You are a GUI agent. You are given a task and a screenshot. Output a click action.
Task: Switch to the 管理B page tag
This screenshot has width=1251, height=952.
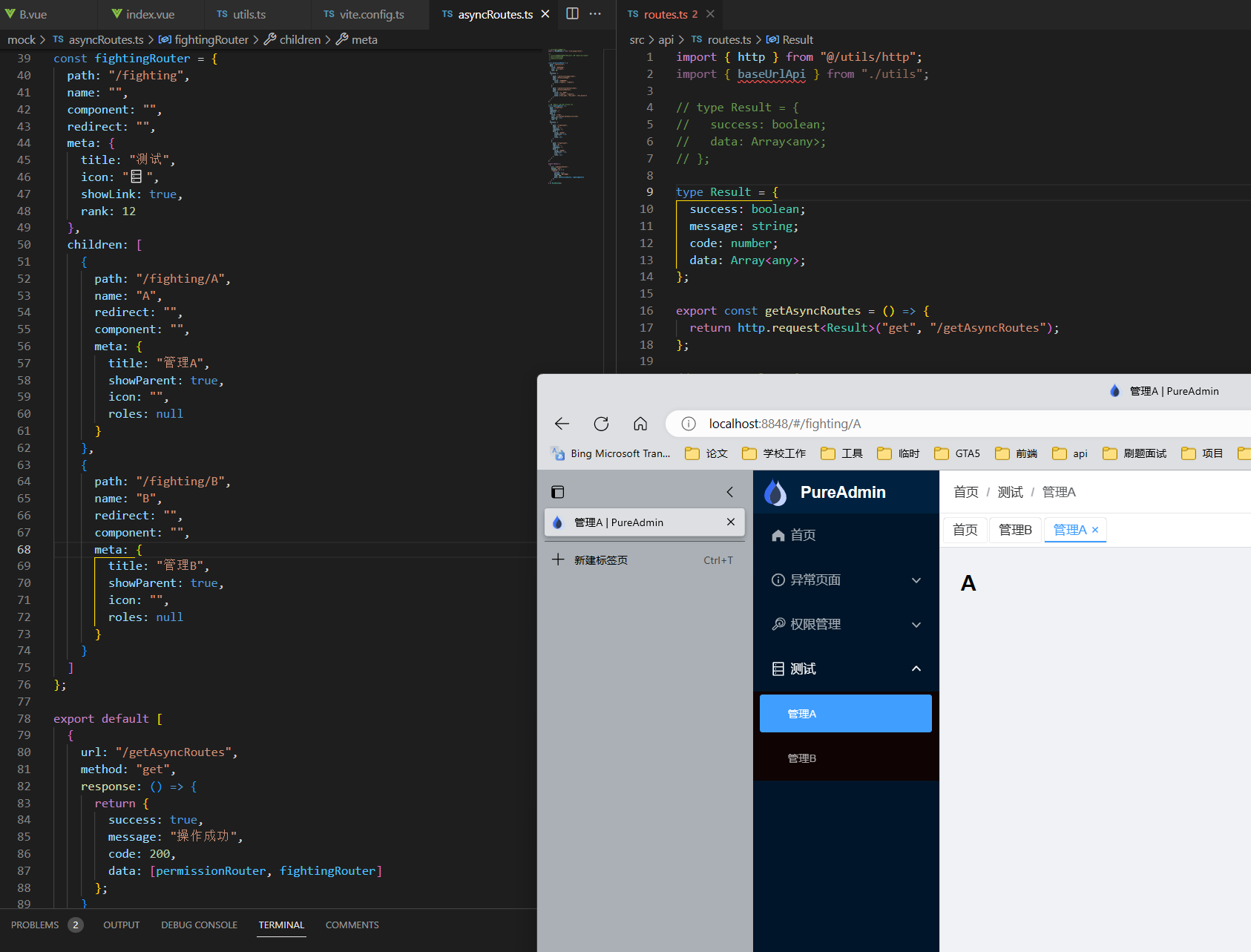(x=1015, y=530)
